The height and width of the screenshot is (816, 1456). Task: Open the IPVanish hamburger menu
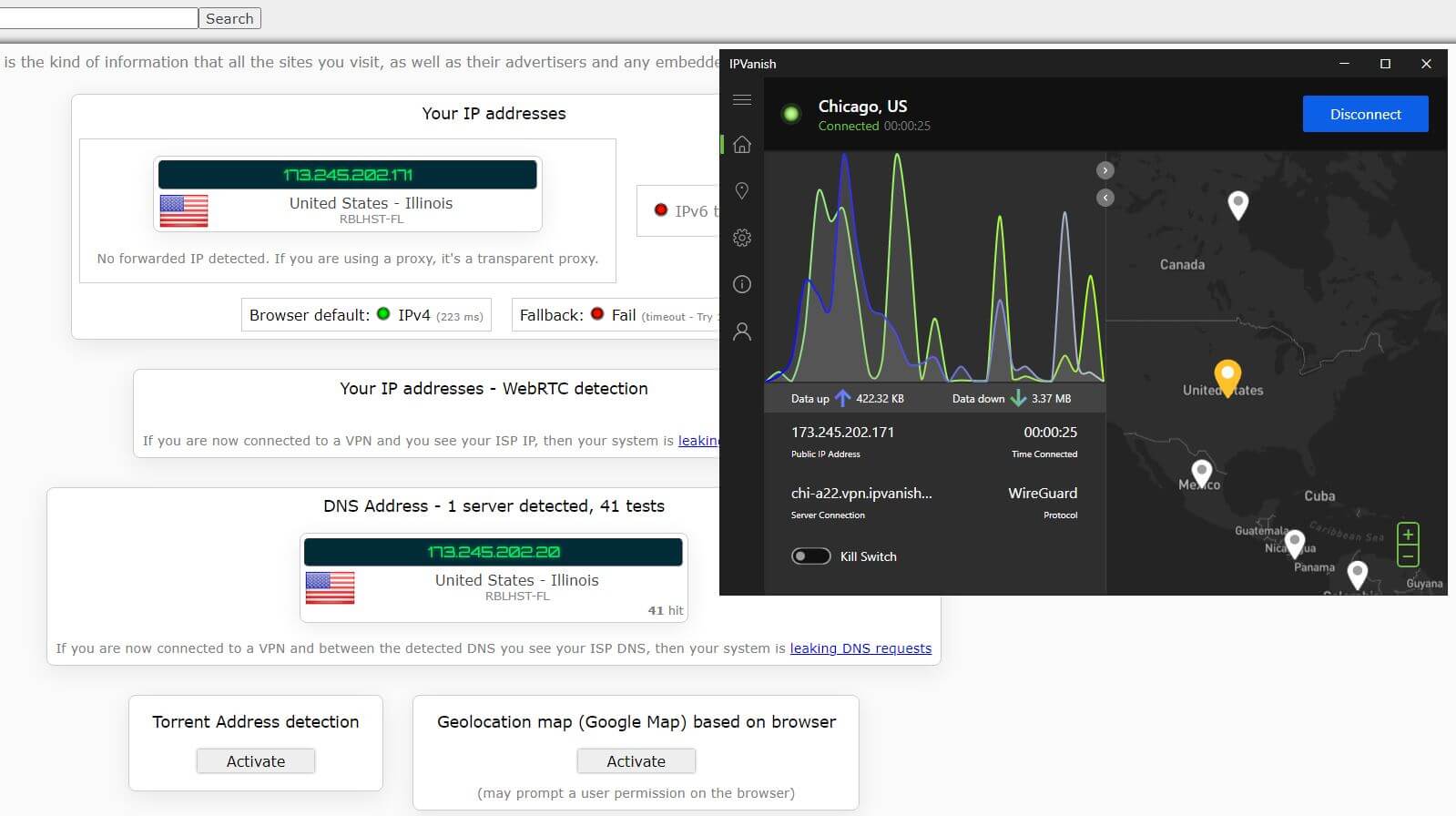(742, 99)
